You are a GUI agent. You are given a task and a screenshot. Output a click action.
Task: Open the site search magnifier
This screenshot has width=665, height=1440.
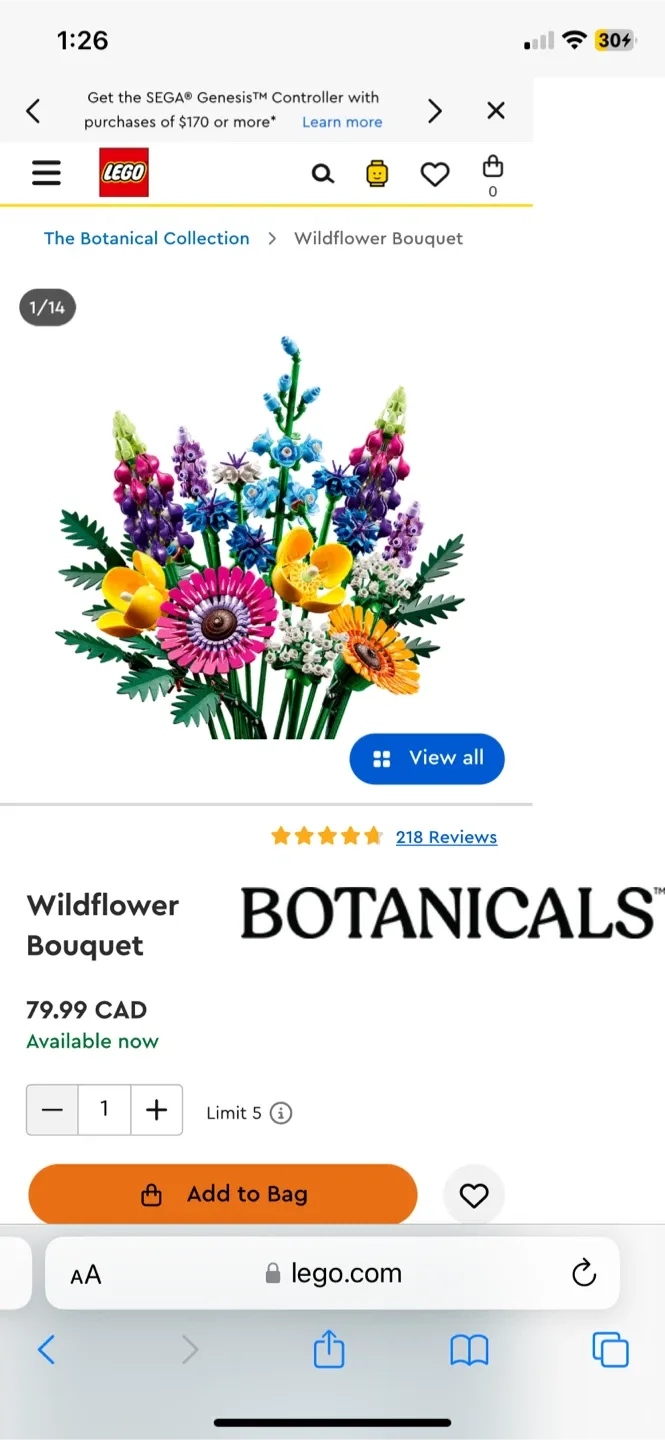tap(322, 174)
